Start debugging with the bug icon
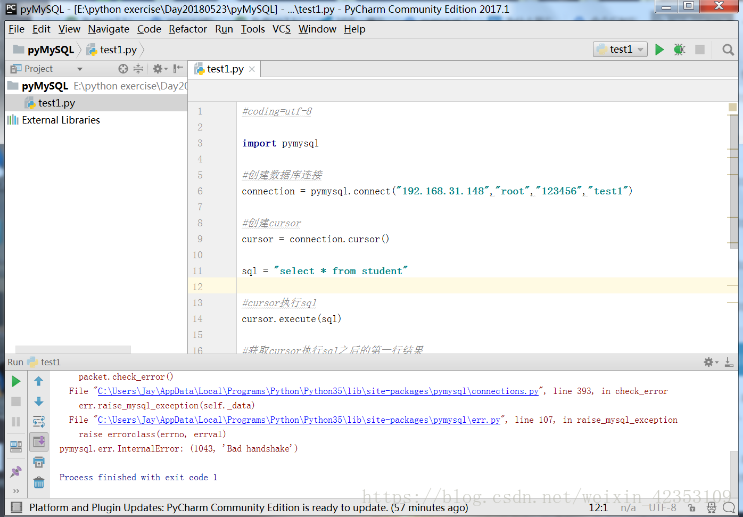The width and height of the screenshot is (743, 517). pyautogui.click(x=679, y=49)
